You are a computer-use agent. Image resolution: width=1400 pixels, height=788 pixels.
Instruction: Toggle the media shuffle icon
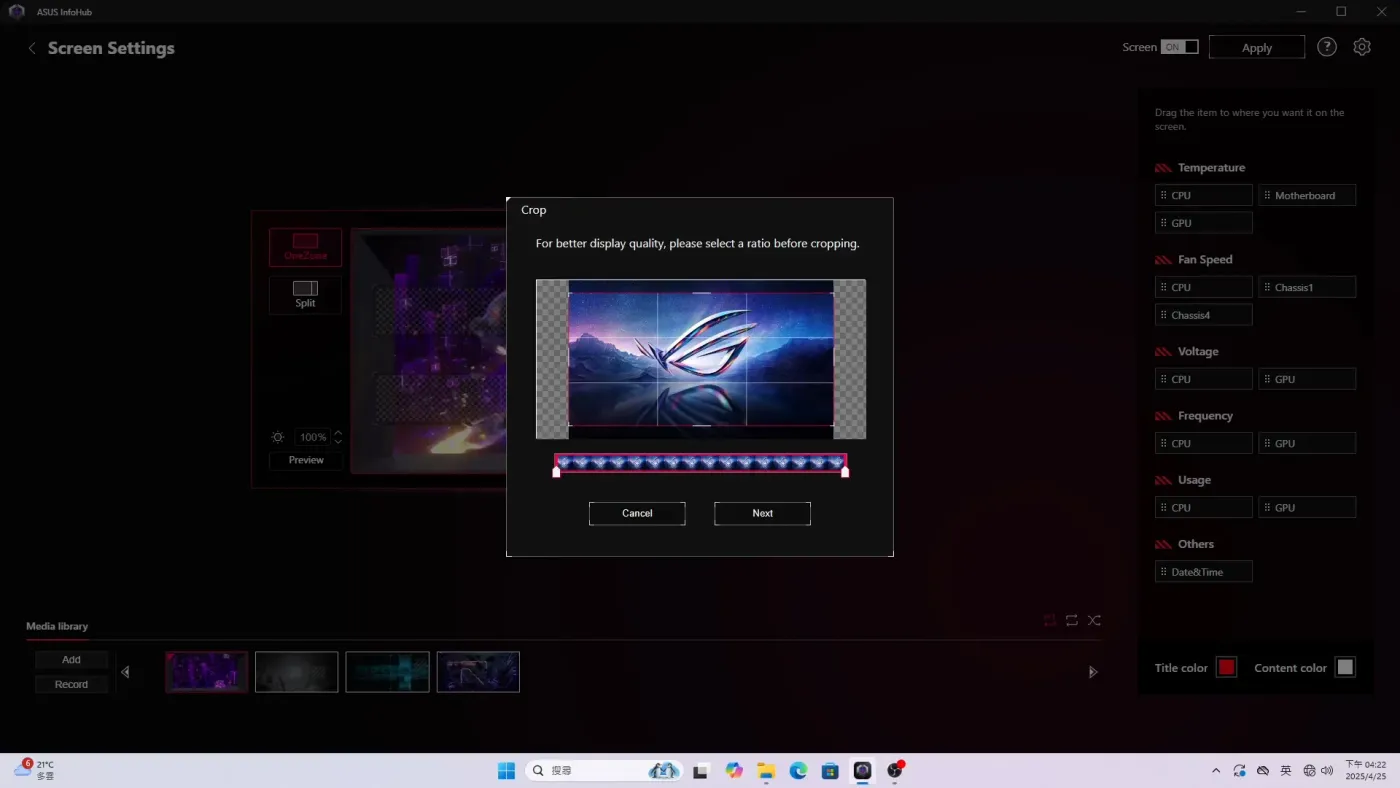1094,620
